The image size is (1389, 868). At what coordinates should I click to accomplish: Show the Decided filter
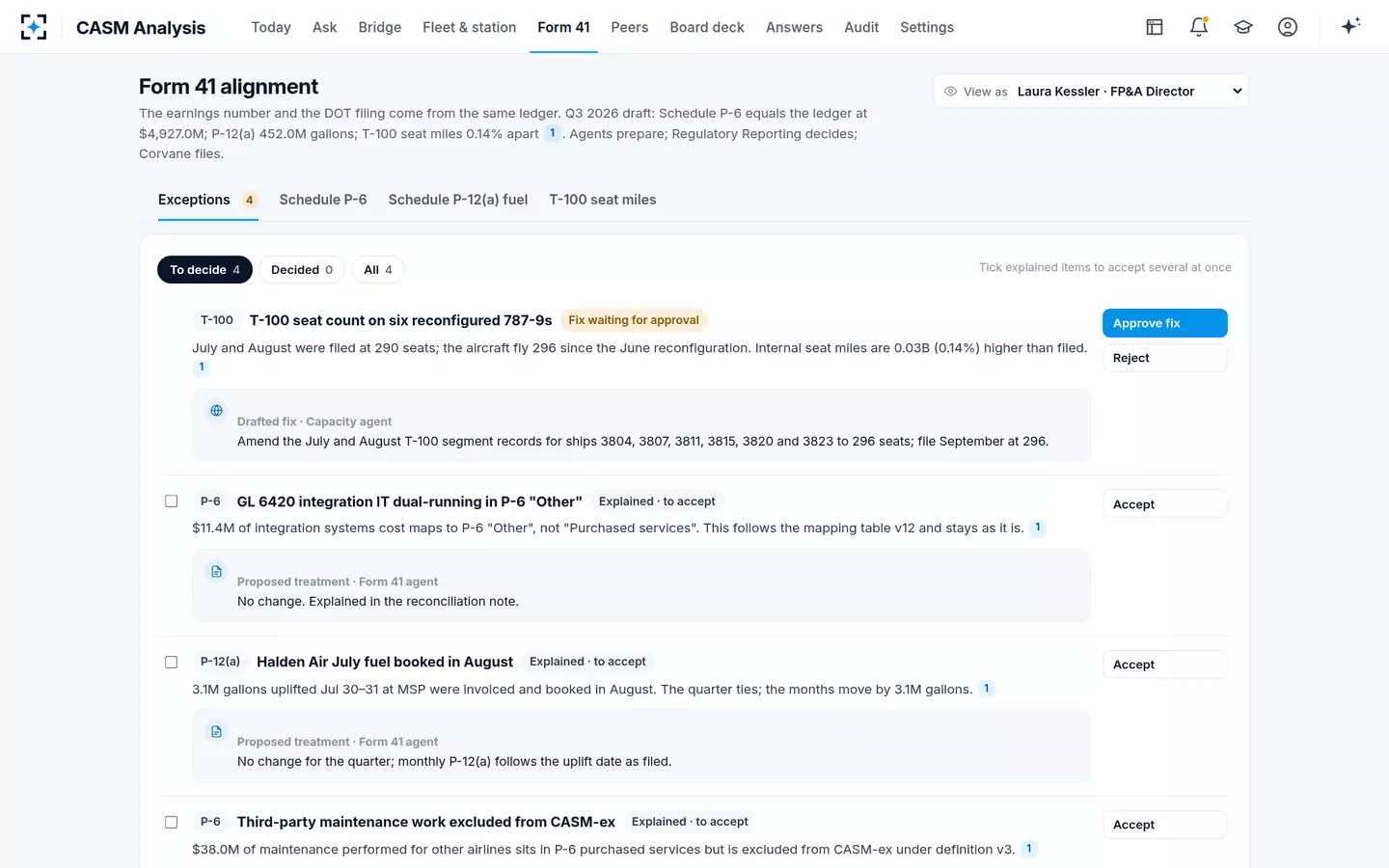pos(302,270)
